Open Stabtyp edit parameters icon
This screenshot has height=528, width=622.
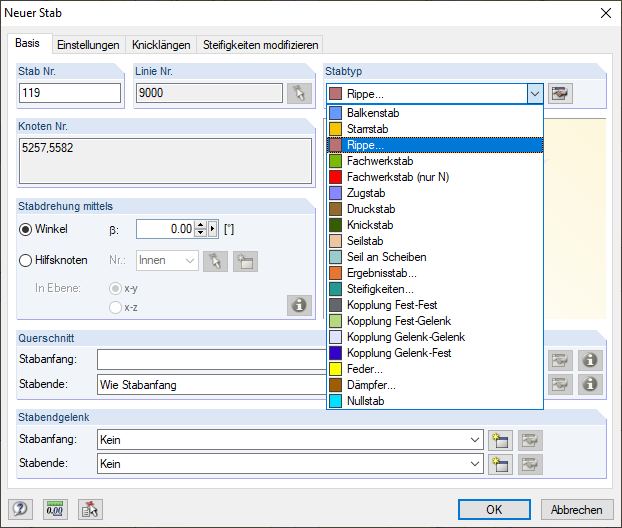coord(560,94)
